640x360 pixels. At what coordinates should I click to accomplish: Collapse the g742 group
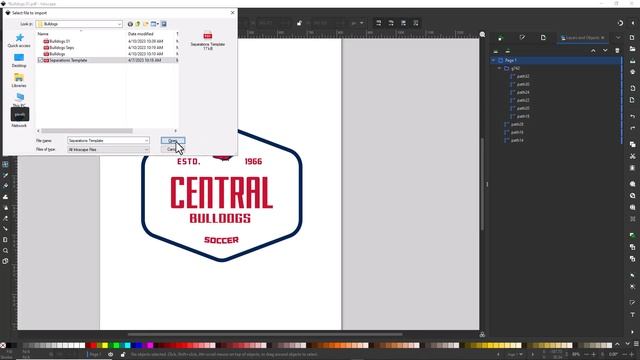(x=500, y=69)
